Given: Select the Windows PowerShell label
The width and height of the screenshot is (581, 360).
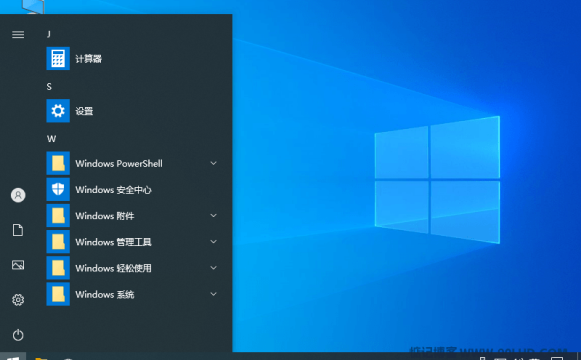Looking at the screenshot, I should point(119,163).
